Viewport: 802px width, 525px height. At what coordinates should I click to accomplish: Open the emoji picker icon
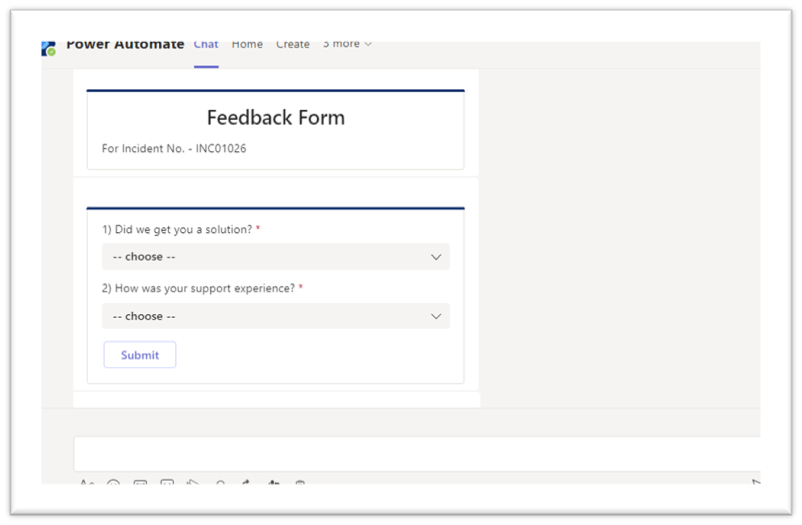click(114, 482)
